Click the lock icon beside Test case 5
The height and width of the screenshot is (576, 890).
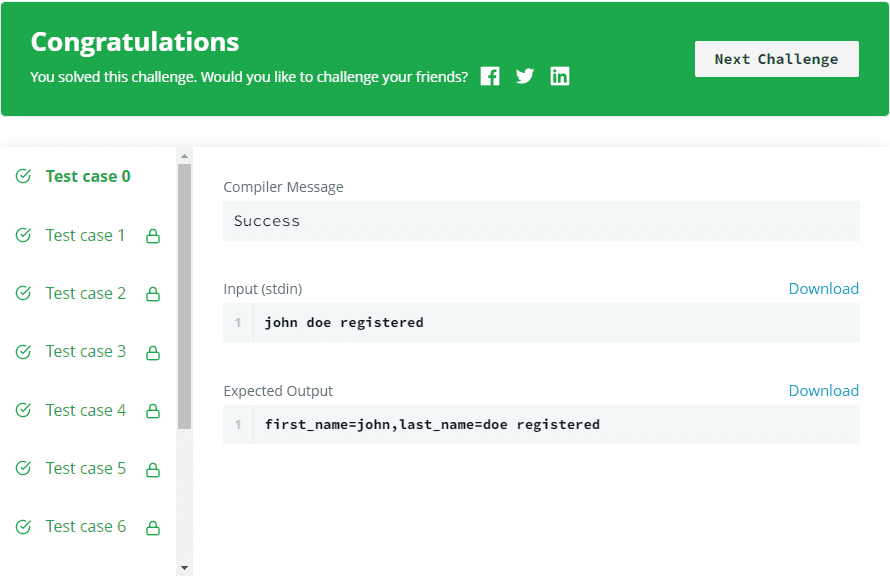tap(153, 470)
